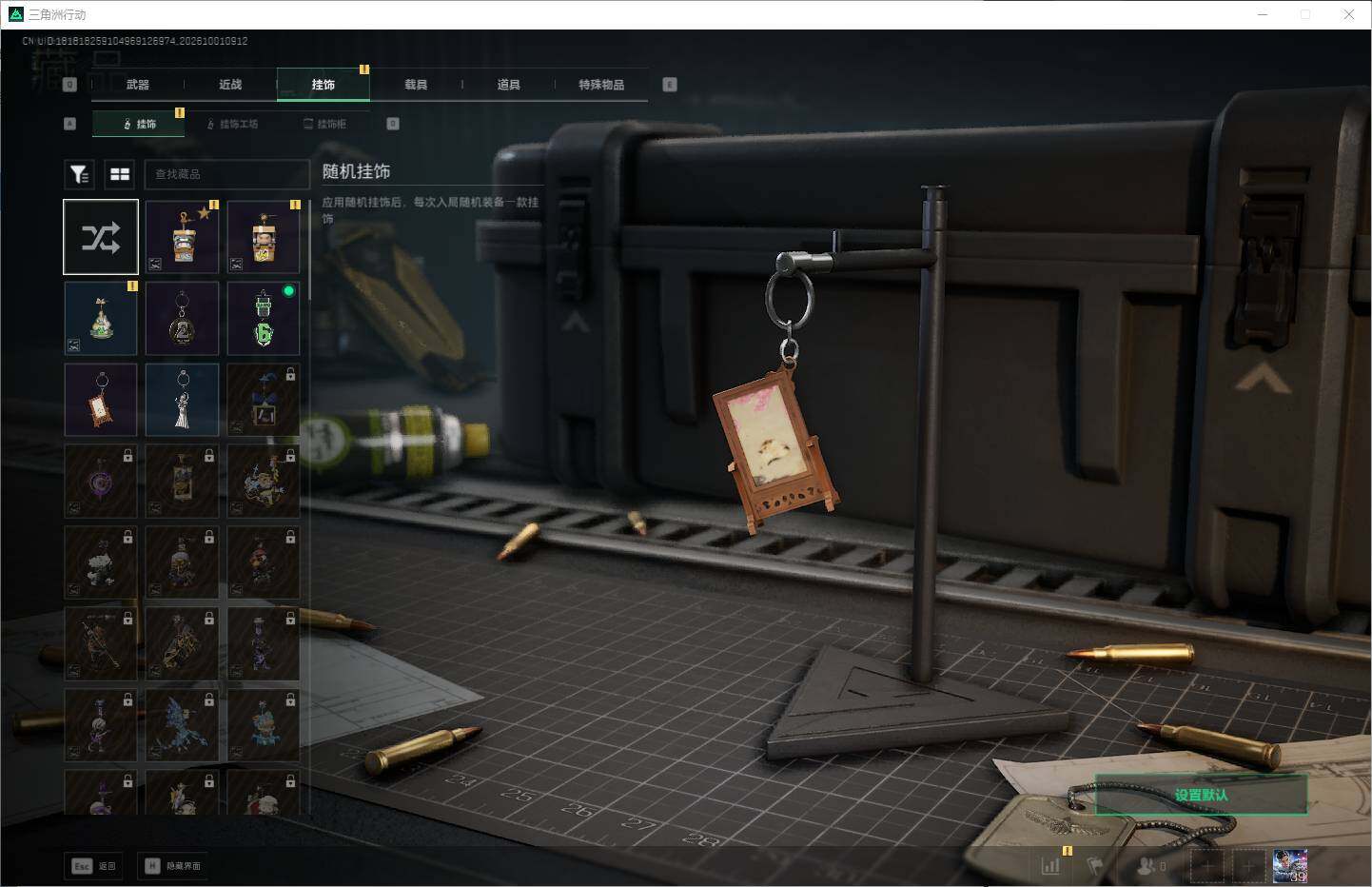Screen dimensions: 1372x887
Task: Click the Esc 返回 back button
Action: click(x=93, y=865)
